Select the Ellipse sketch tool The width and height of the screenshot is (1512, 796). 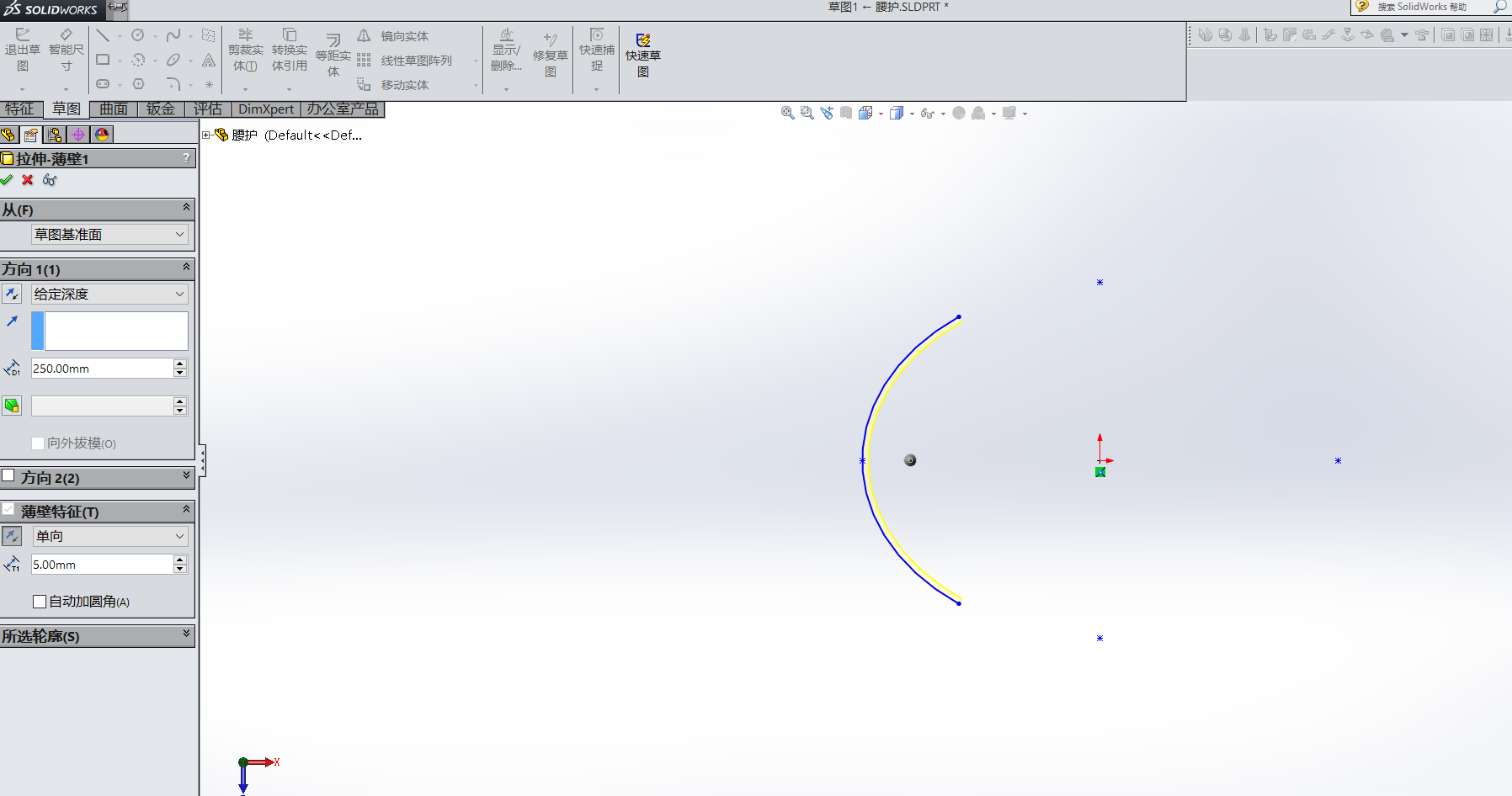coord(173,60)
